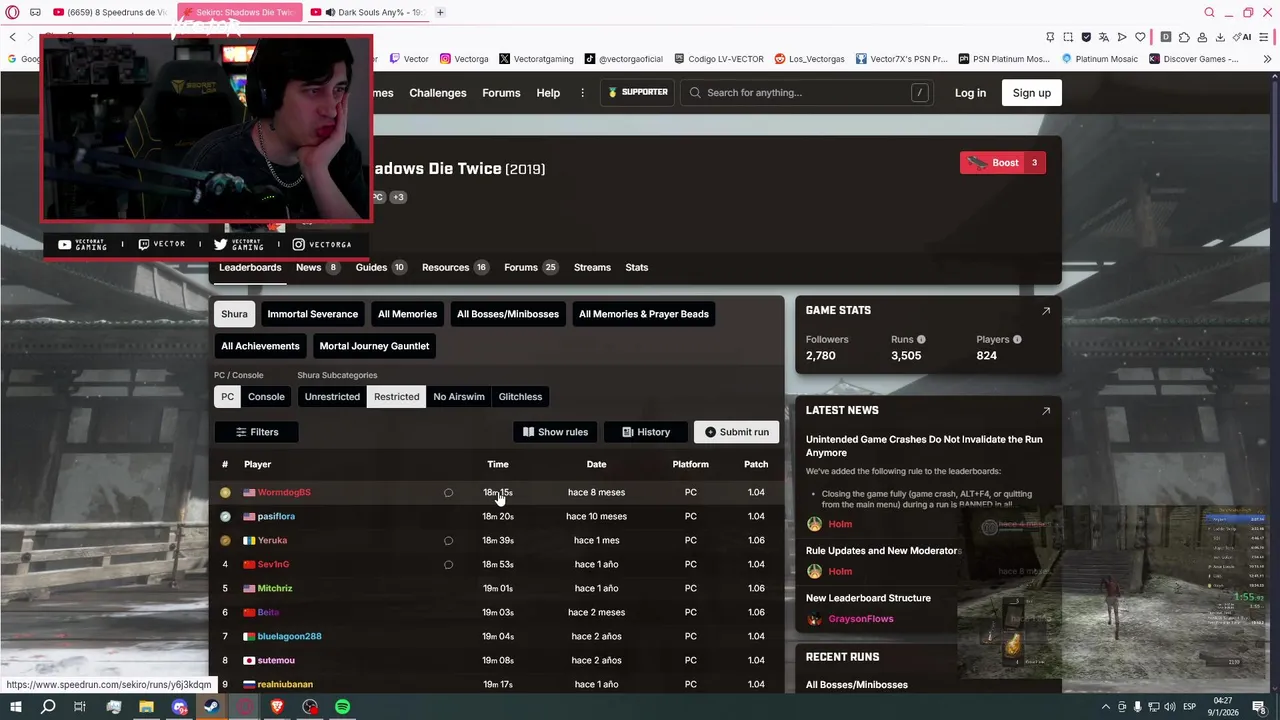This screenshot has width=1280, height=720.
Task: Choose the No Airswim subcategory
Action: (x=459, y=397)
